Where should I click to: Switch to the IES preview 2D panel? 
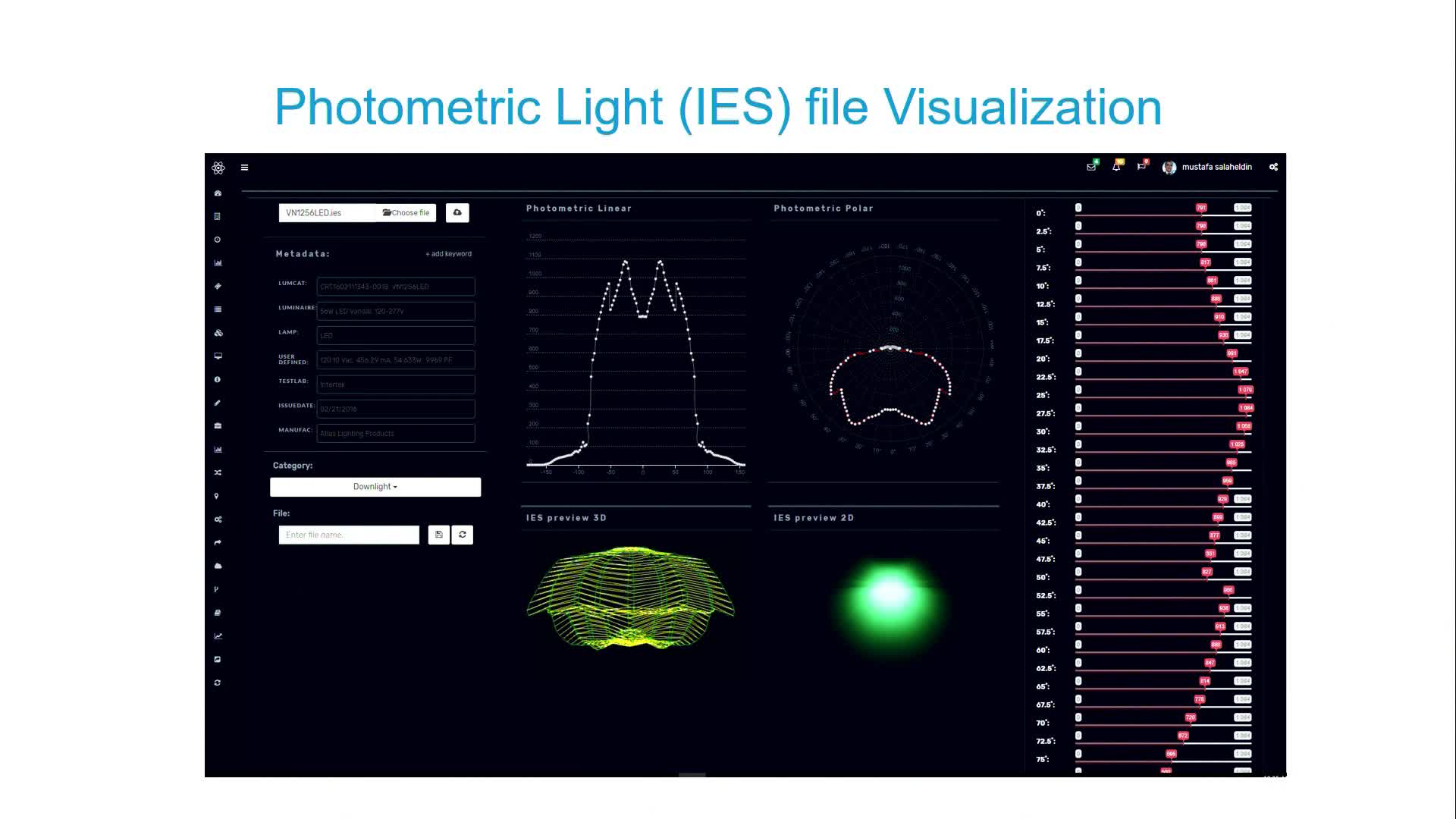(x=814, y=517)
